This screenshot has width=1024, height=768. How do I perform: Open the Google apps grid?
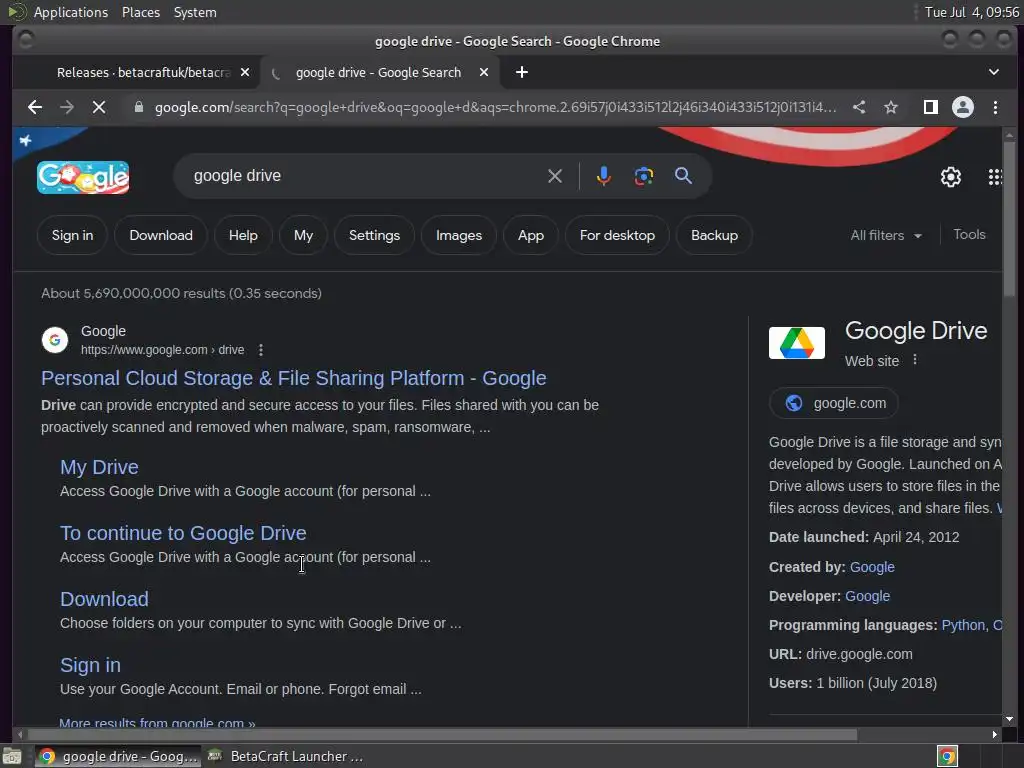994,177
